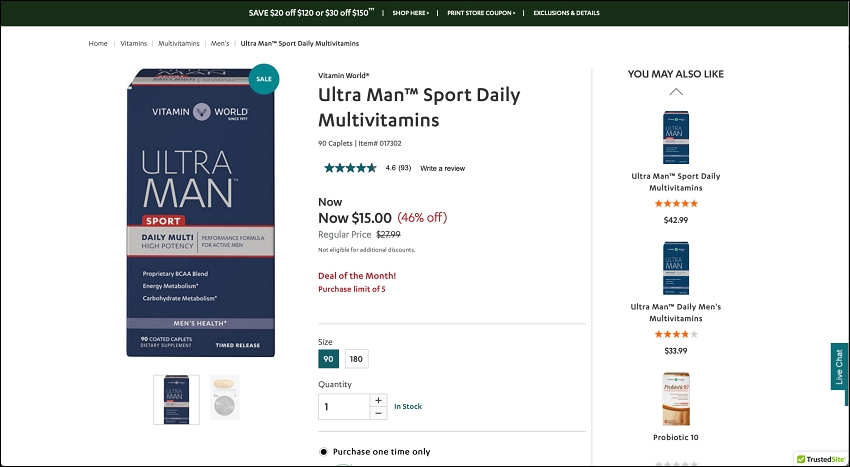Open Probiotic 10 product title
850x467 pixels.
pos(675,437)
